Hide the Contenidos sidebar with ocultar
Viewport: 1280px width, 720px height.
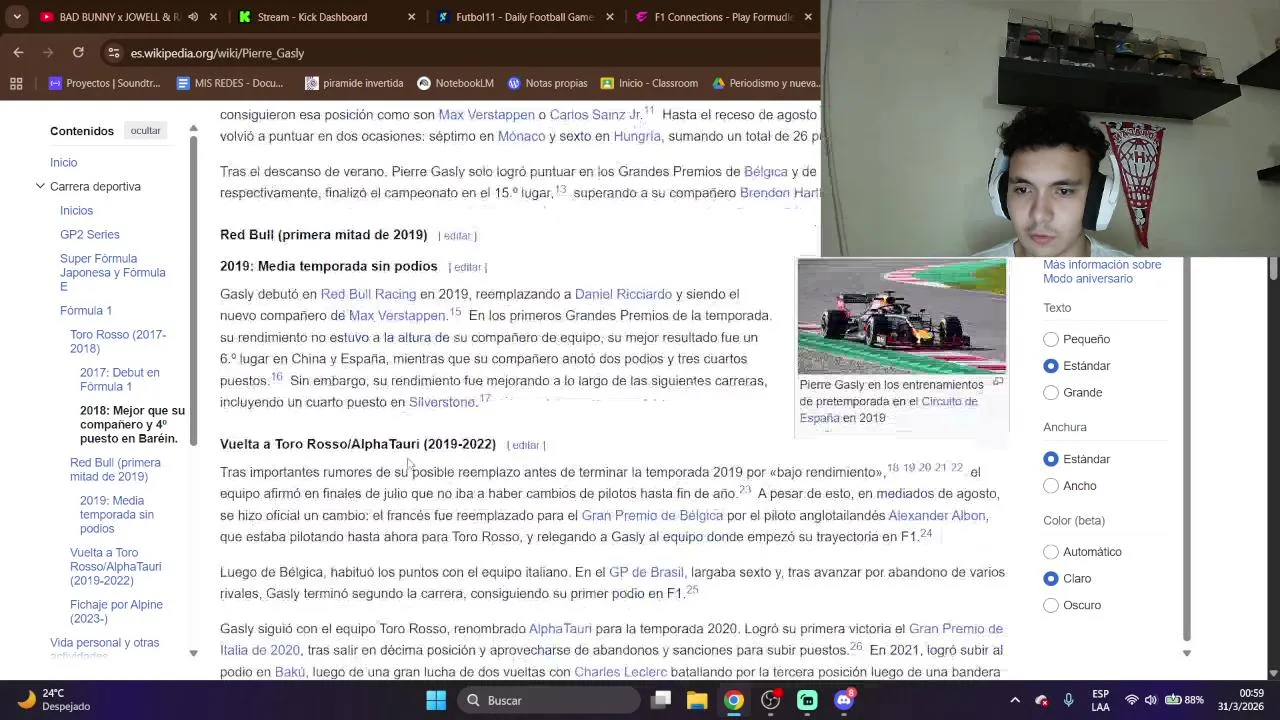(x=145, y=131)
